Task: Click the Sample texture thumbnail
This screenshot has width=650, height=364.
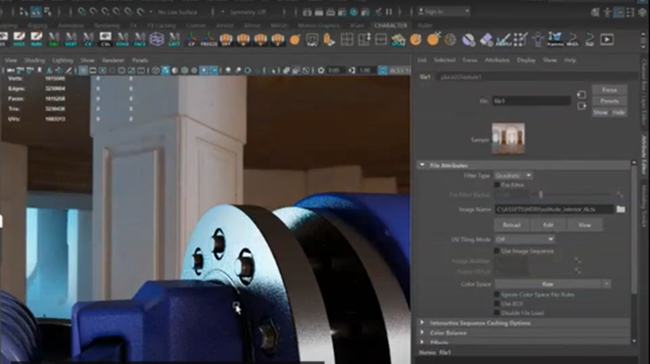Action: tap(508, 138)
